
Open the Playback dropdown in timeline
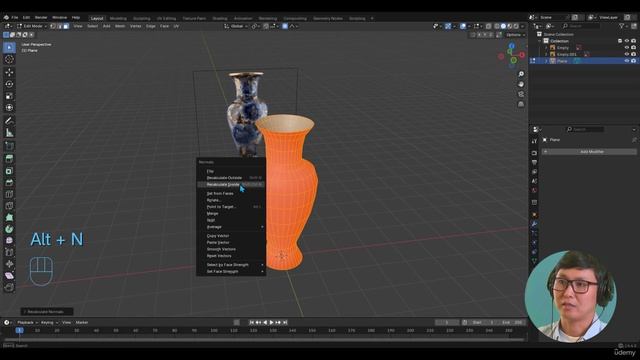tap(27, 322)
